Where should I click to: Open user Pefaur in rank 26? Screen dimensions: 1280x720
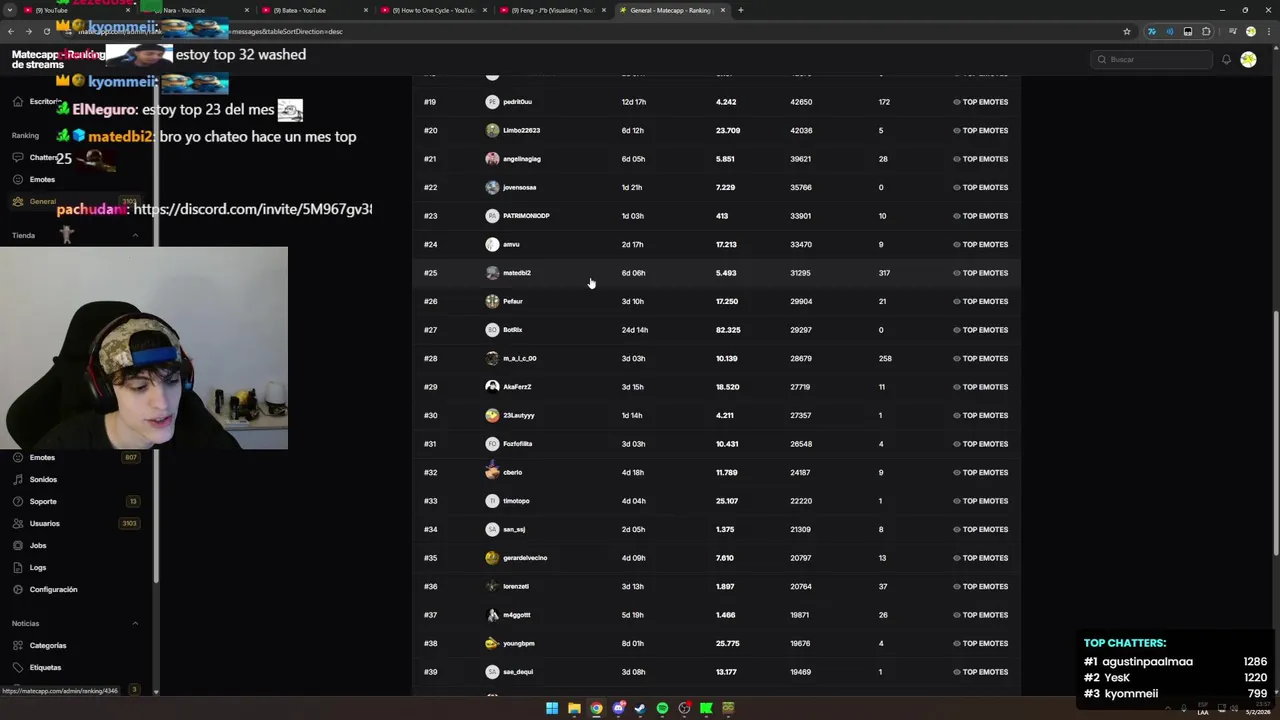click(512, 301)
